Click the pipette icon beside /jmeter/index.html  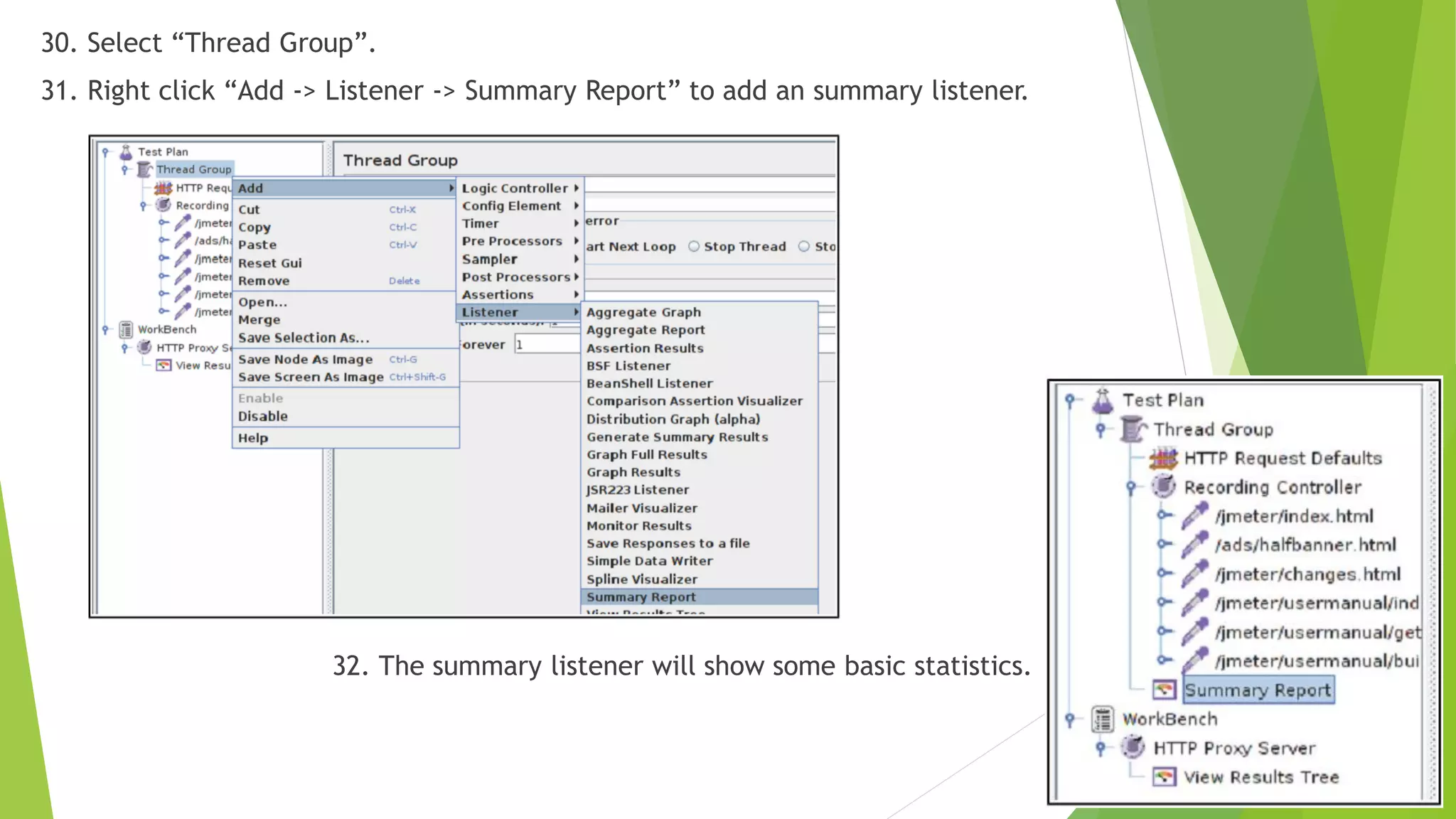pyautogui.click(x=1195, y=516)
